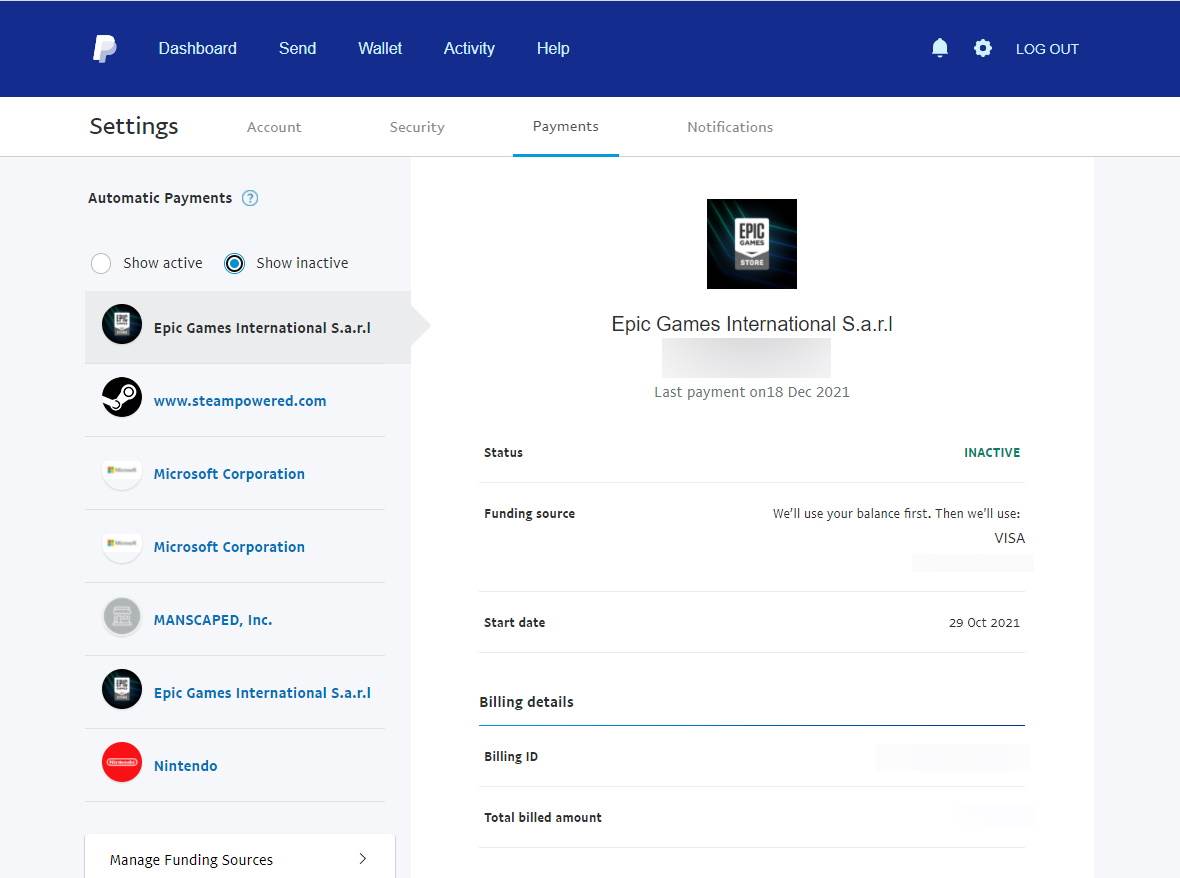1180x878 pixels.
Task: Click the Automatic Payments help icon
Action: click(x=249, y=198)
